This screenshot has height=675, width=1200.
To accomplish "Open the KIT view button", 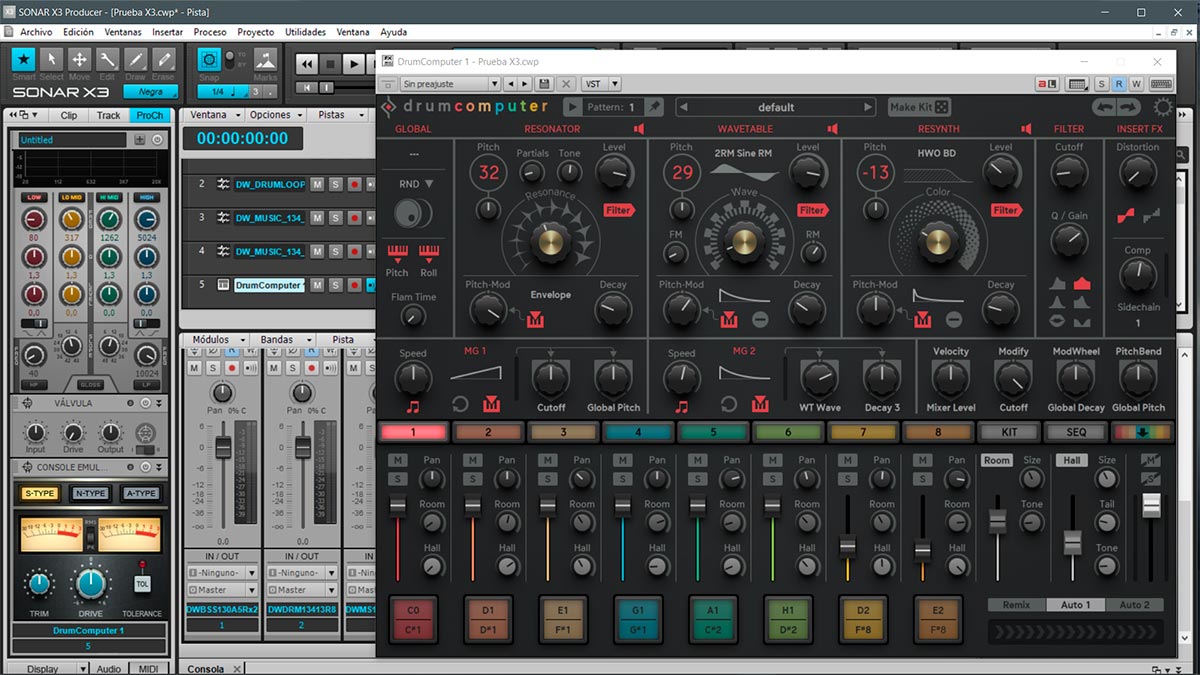I will point(1009,432).
